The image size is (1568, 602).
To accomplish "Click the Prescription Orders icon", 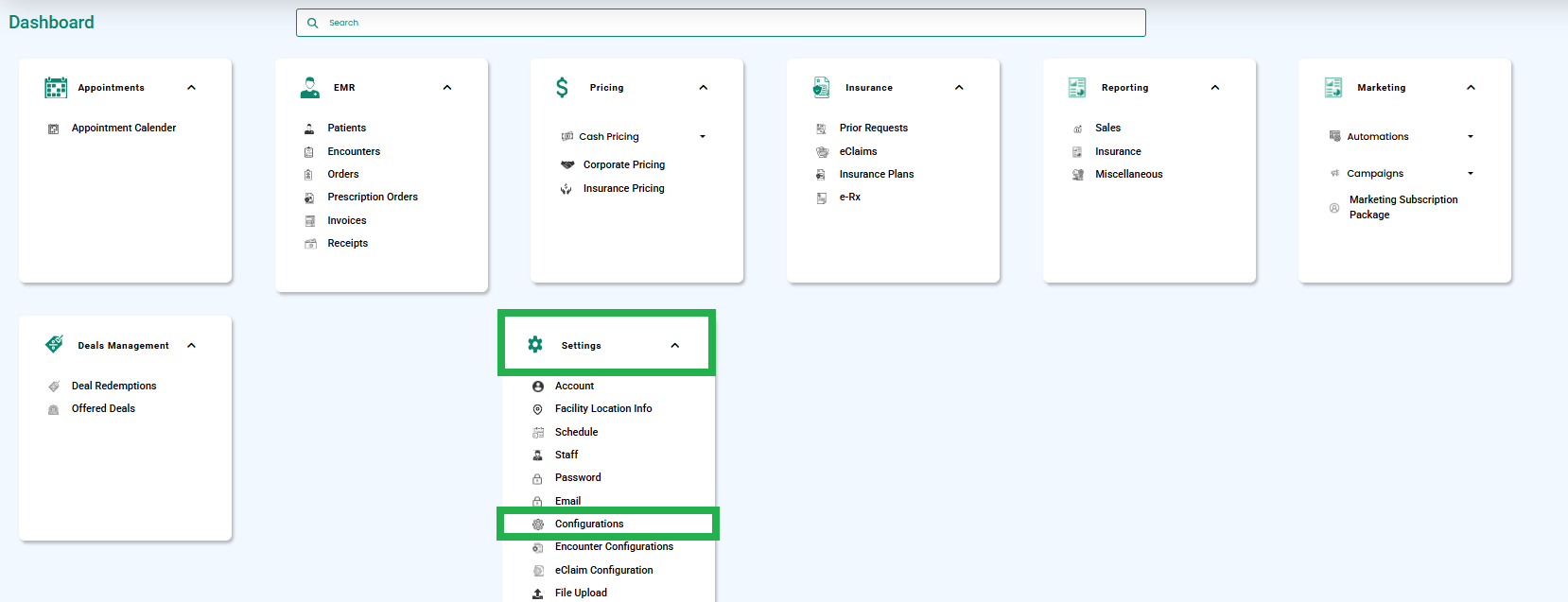I will 309,198.
